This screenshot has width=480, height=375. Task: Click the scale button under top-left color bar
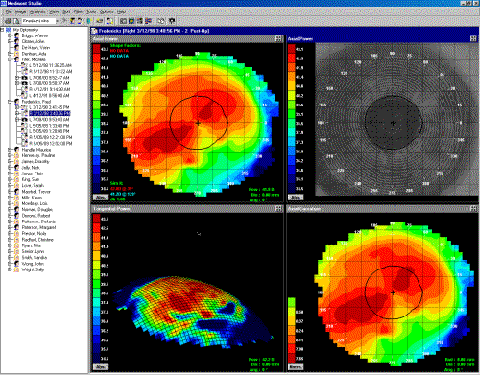(x=100, y=197)
